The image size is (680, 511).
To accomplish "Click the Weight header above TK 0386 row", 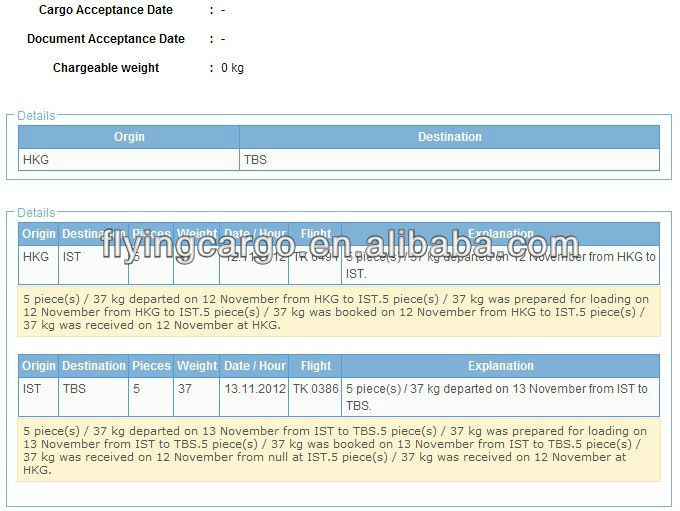I will 196,366.
